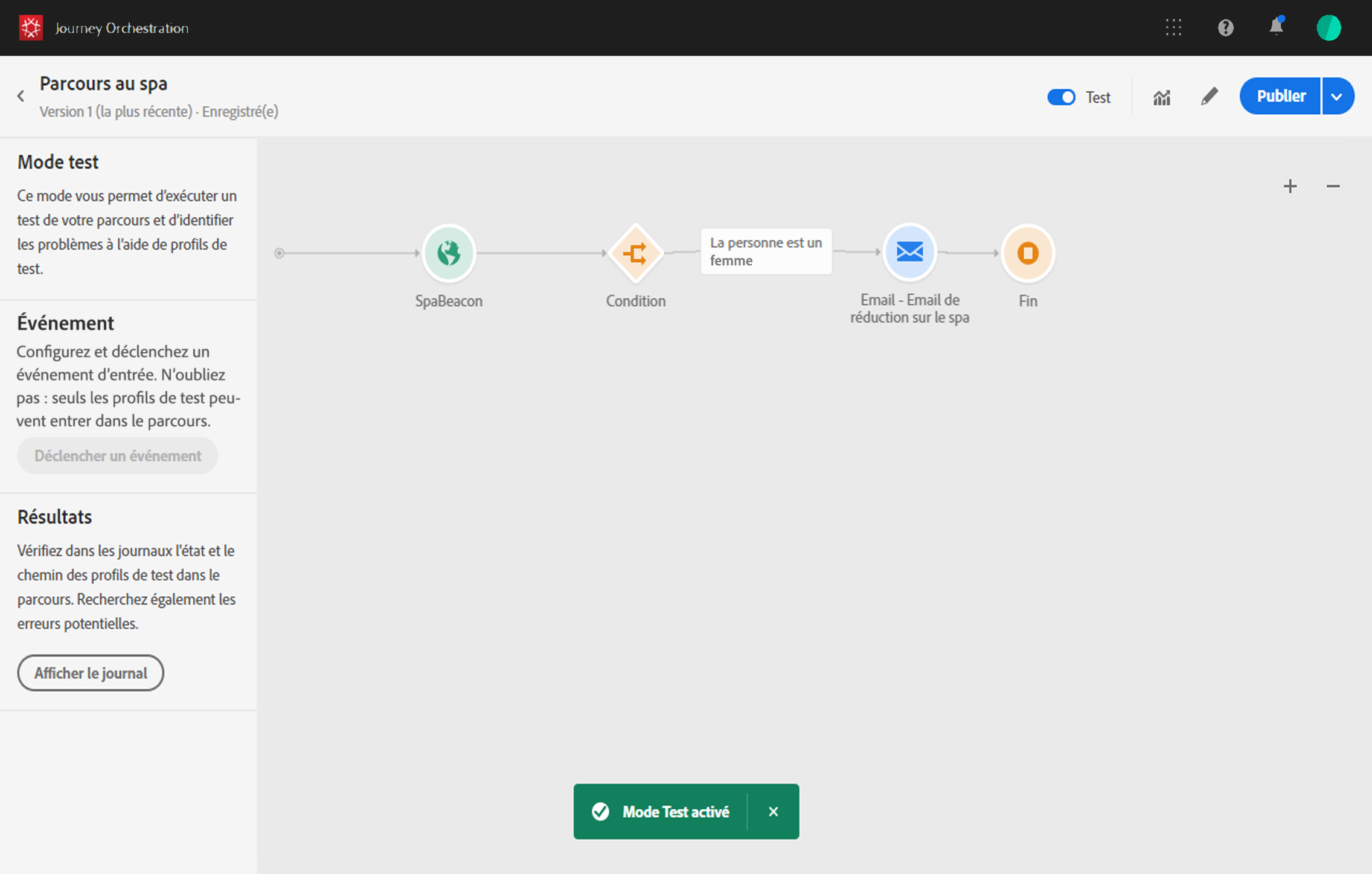
Task: Open the apps grid switcher
Action: 1173,28
